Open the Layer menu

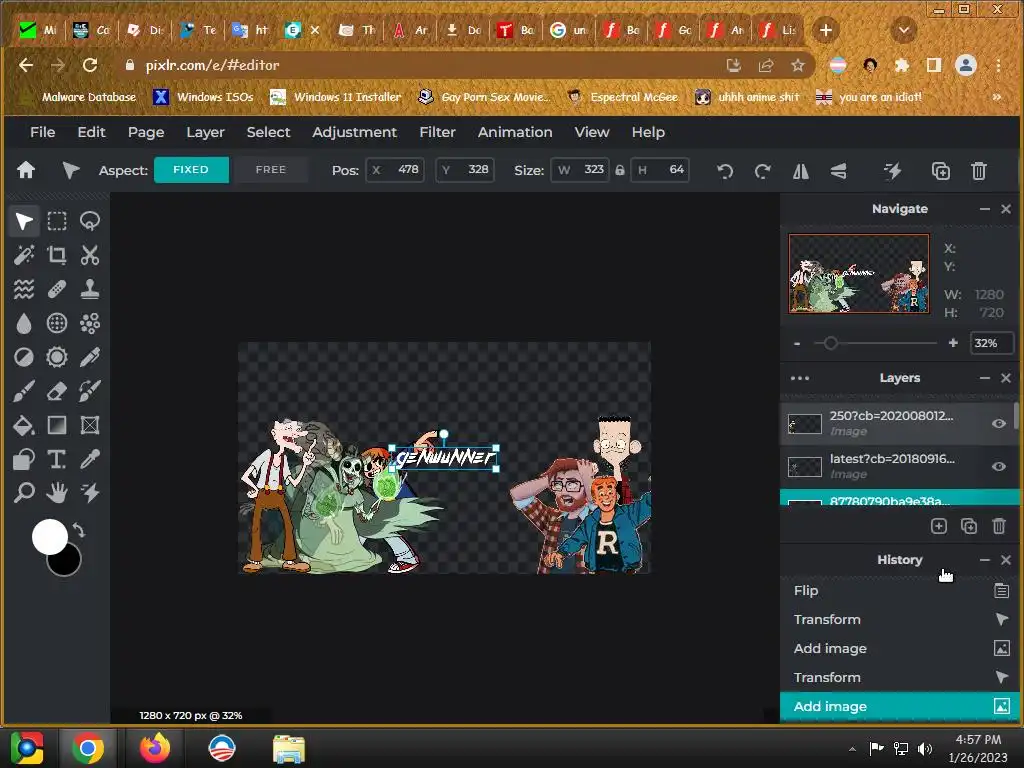[x=206, y=132]
